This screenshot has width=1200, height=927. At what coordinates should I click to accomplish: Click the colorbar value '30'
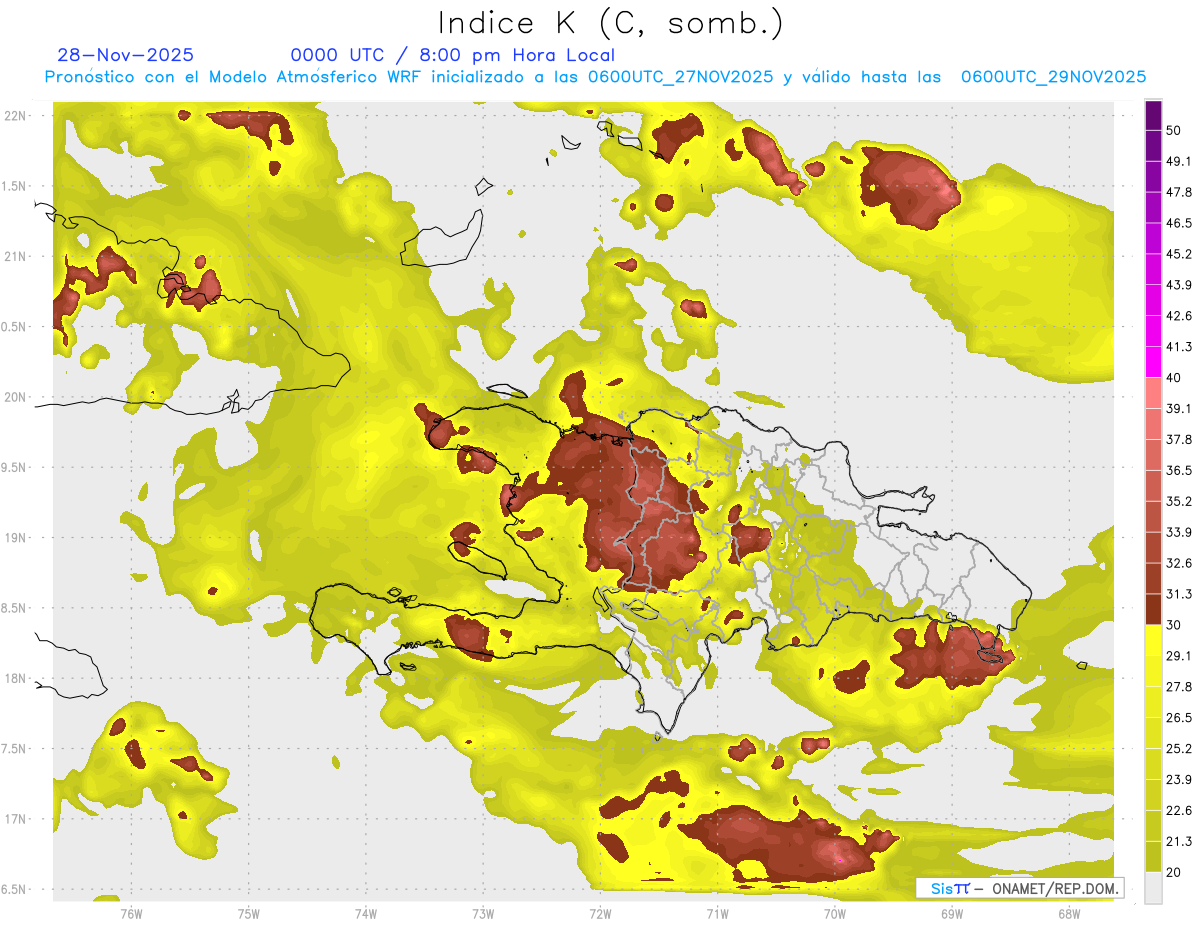1174,625
